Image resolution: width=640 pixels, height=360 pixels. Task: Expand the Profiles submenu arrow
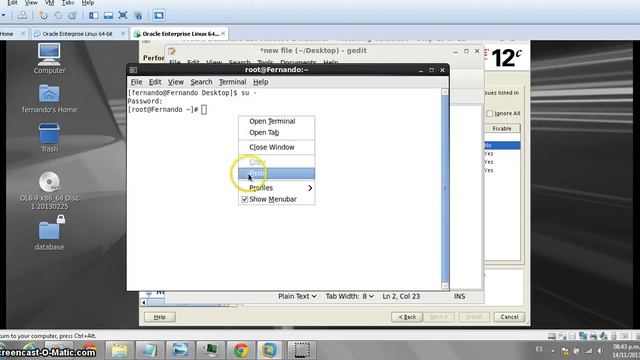pos(310,188)
